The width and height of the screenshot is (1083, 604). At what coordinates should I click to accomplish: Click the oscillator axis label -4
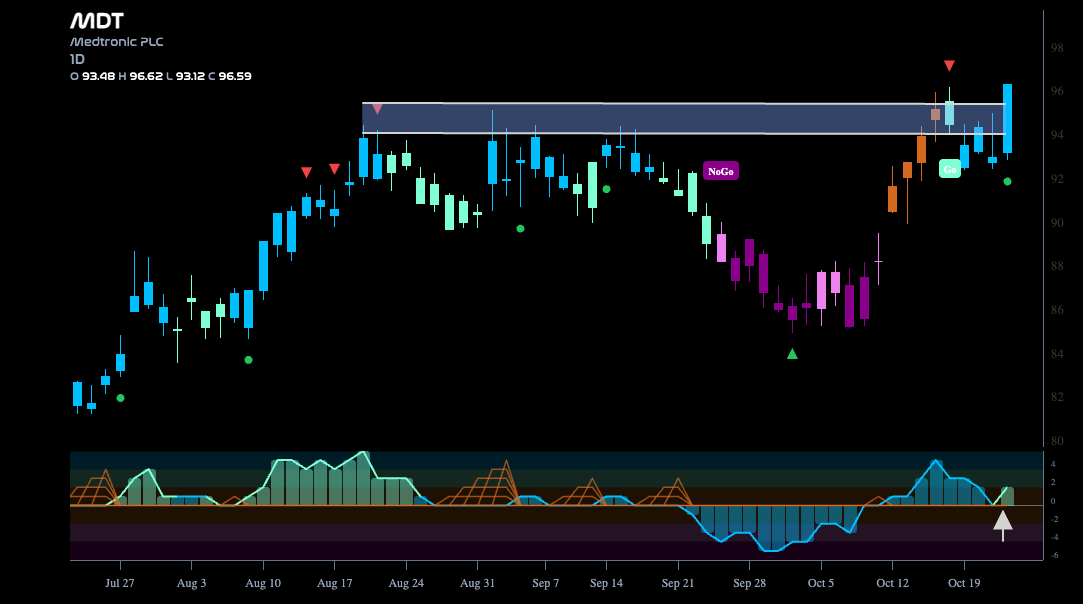(x=1054, y=537)
